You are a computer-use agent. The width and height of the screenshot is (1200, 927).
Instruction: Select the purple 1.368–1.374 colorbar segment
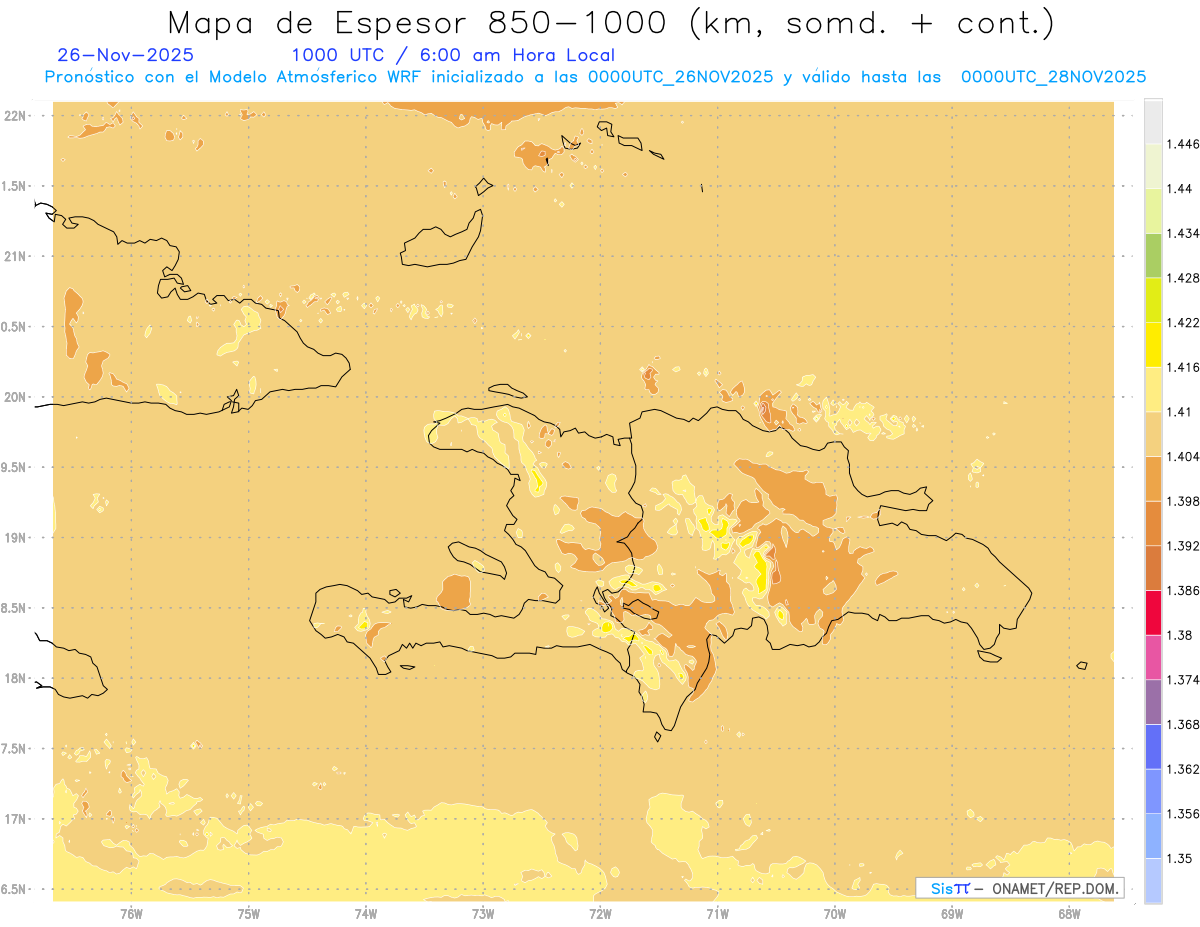[1153, 701]
